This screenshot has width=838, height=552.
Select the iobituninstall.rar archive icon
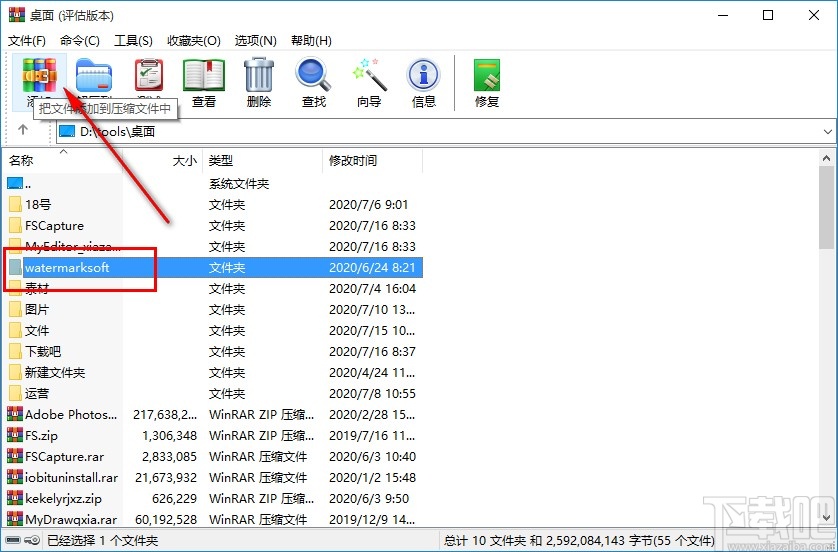tap(15, 477)
